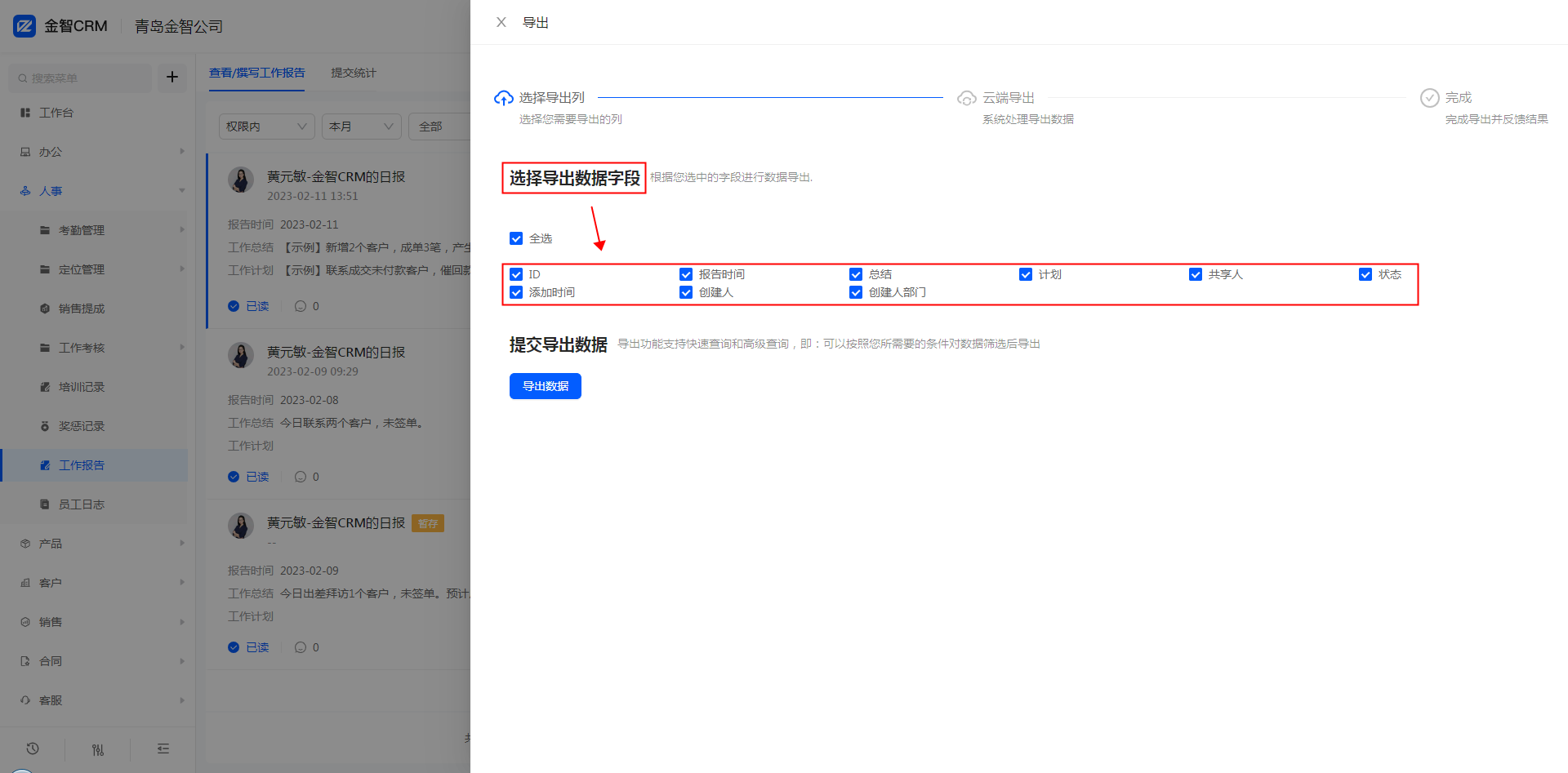The width and height of the screenshot is (1568, 773).
Task: Click the plus icon beside menu search
Action: (x=172, y=78)
